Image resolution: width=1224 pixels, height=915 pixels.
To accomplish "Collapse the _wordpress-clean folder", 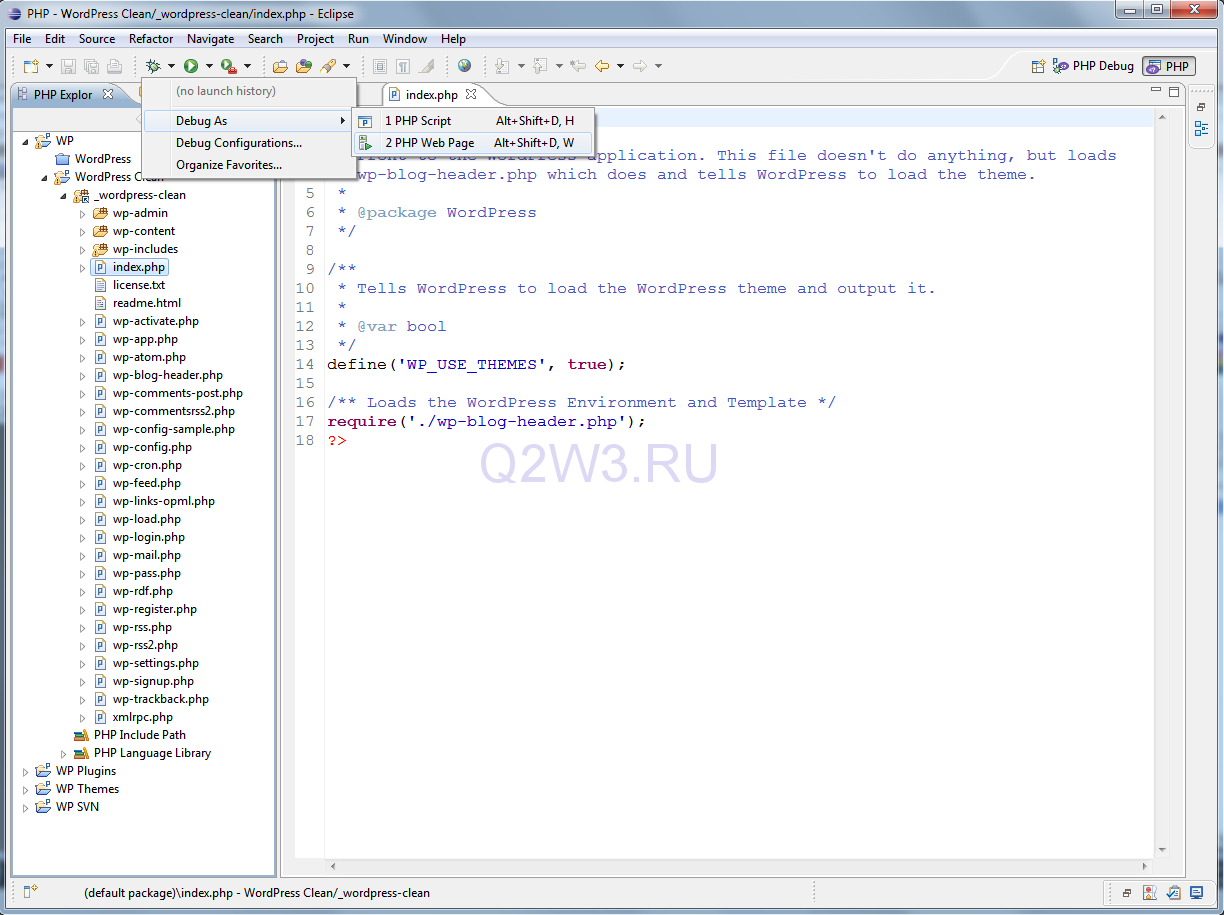I will [64, 195].
